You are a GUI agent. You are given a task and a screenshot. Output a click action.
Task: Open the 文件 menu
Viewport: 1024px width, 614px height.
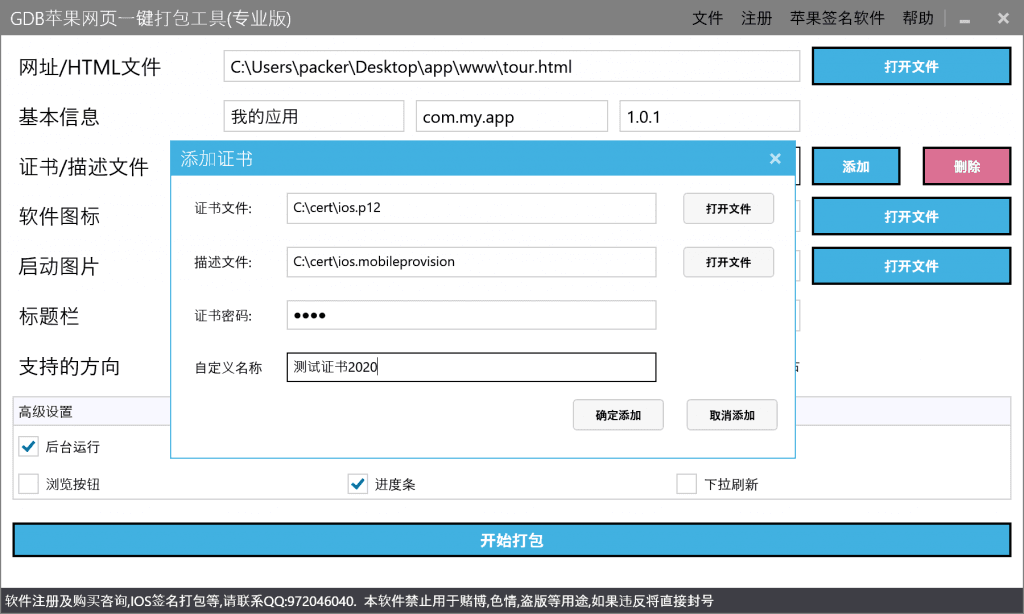707,18
